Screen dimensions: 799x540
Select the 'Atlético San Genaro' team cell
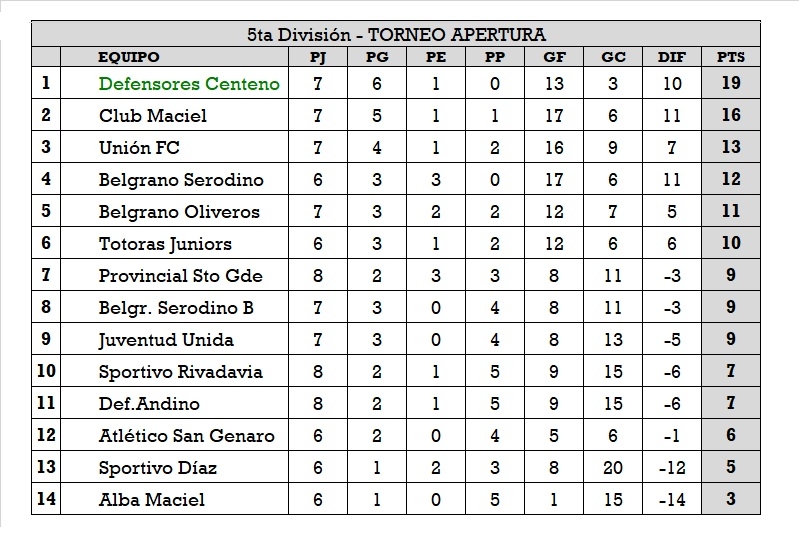tap(186, 436)
